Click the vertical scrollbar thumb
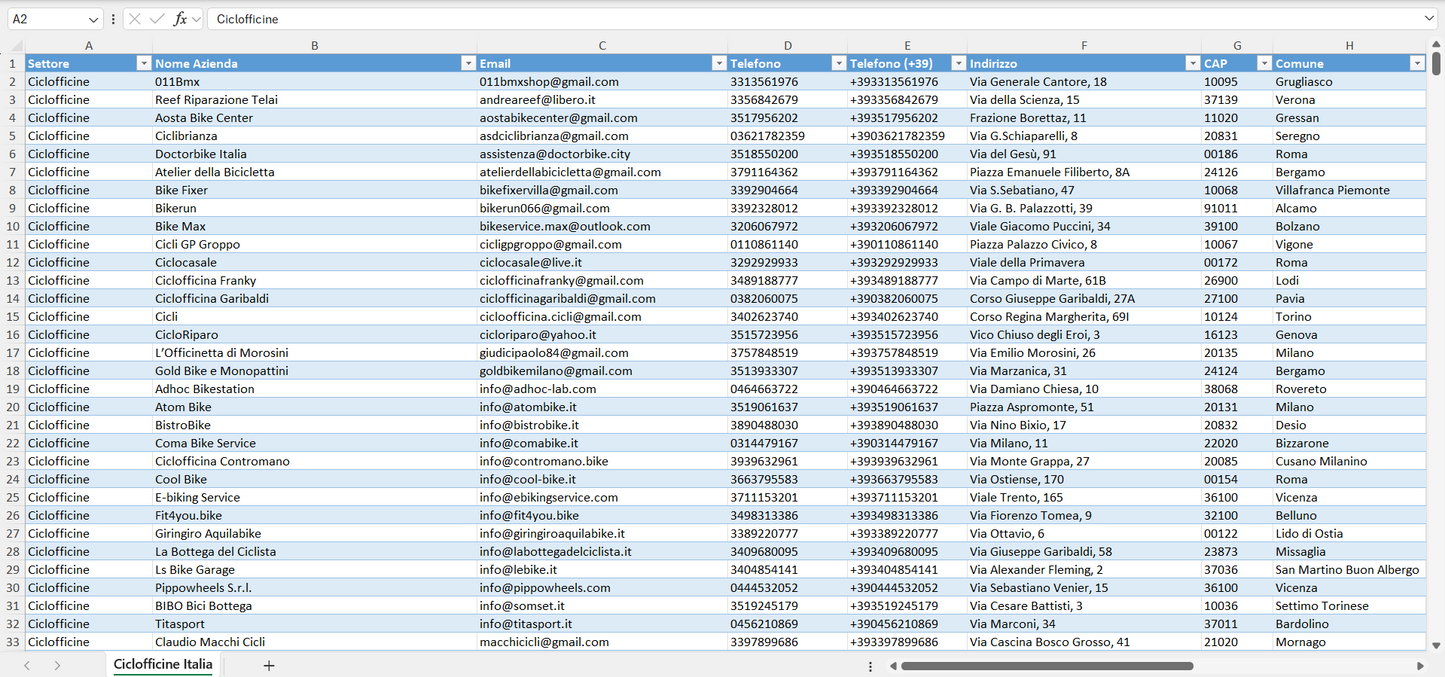This screenshot has width=1445, height=677. tap(1437, 64)
